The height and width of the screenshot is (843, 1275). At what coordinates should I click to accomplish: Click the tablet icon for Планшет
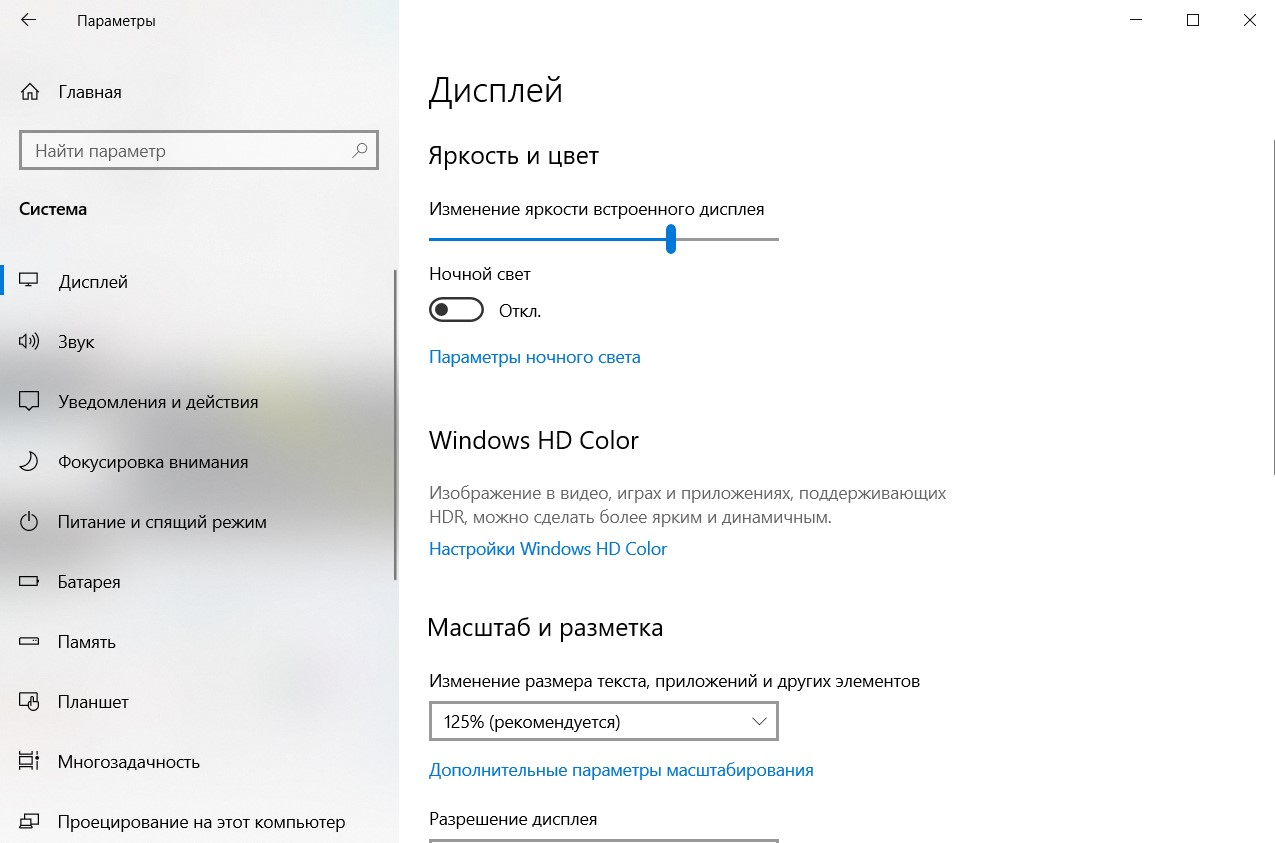(x=29, y=701)
